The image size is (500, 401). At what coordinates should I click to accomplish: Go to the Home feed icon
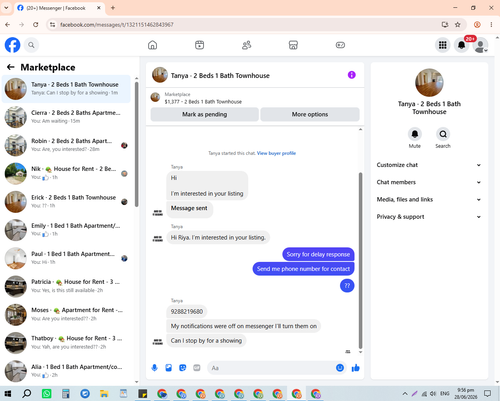click(152, 45)
